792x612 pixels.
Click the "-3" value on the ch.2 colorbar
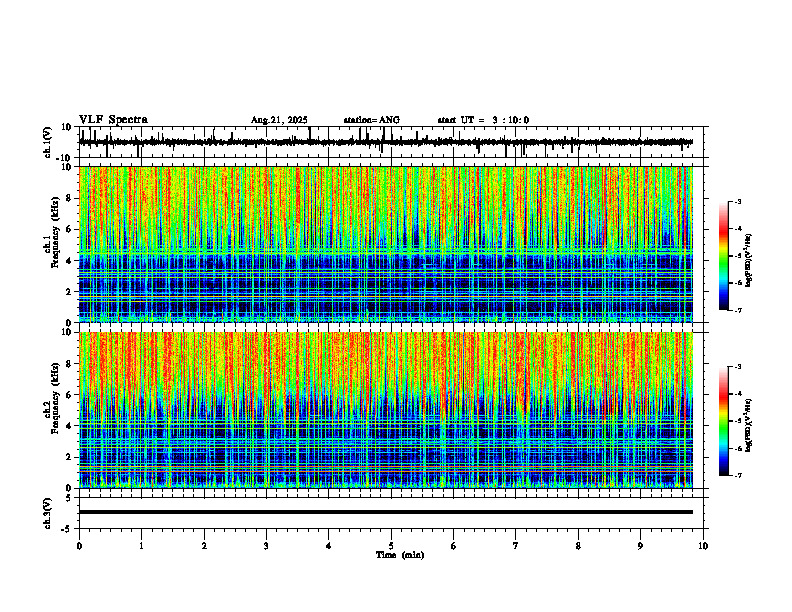tap(738, 367)
